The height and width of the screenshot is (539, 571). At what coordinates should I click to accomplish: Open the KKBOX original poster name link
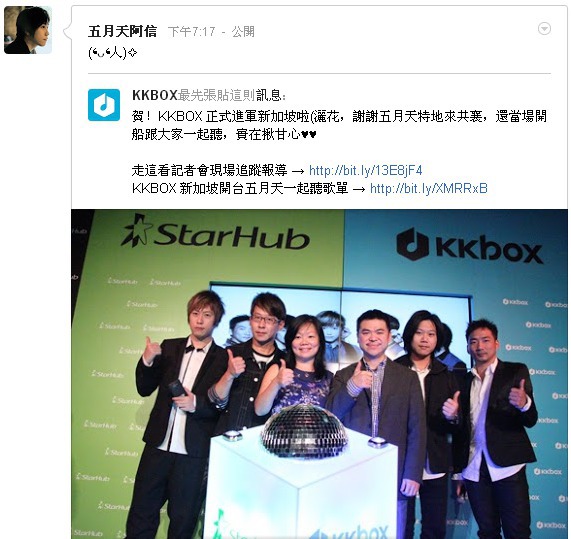click(154, 95)
